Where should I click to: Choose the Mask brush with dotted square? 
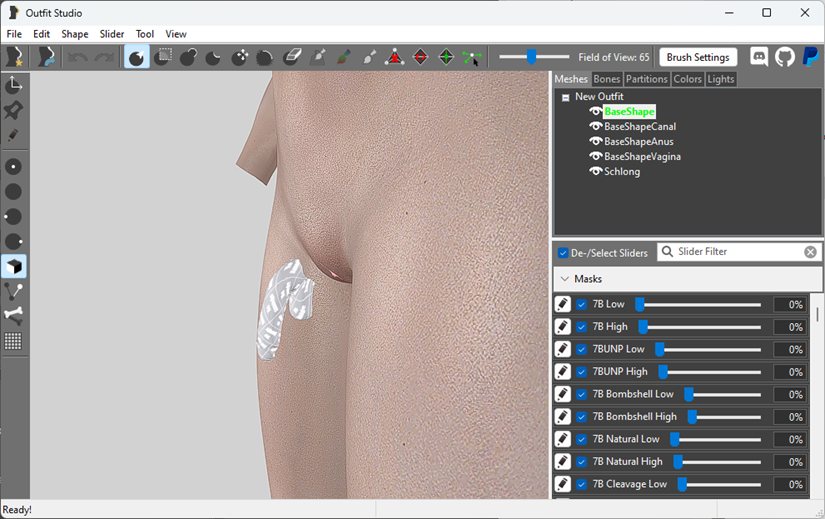[163, 57]
